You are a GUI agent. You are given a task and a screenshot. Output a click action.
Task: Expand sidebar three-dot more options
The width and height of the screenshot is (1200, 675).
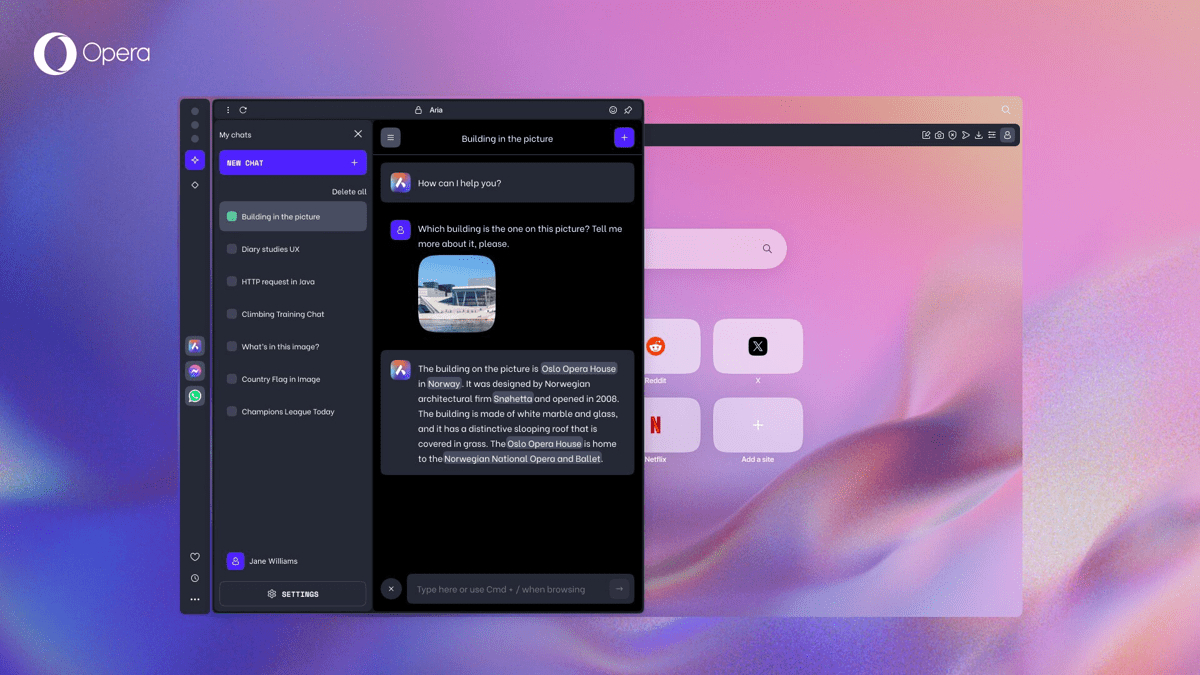[x=195, y=600]
